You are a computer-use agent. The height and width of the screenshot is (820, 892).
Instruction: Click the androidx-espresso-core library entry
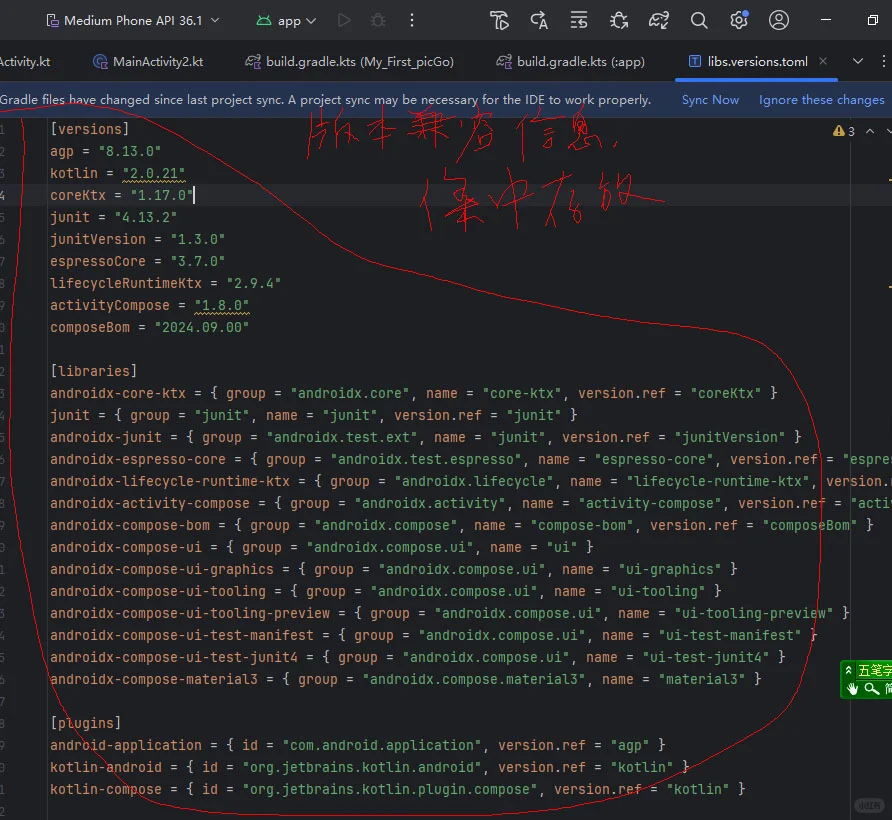(x=470, y=459)
